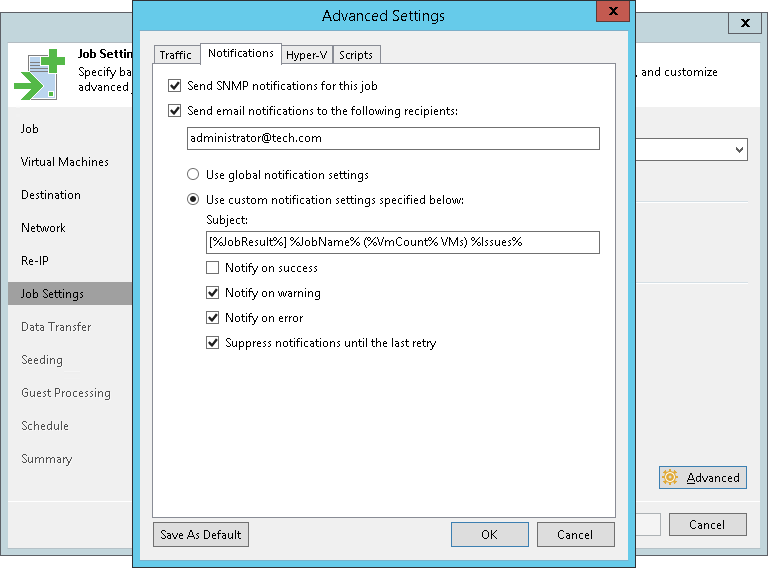This screenshot has height=568, width=768.
Task: Open Destination wizard step
Action: point(51,195)
